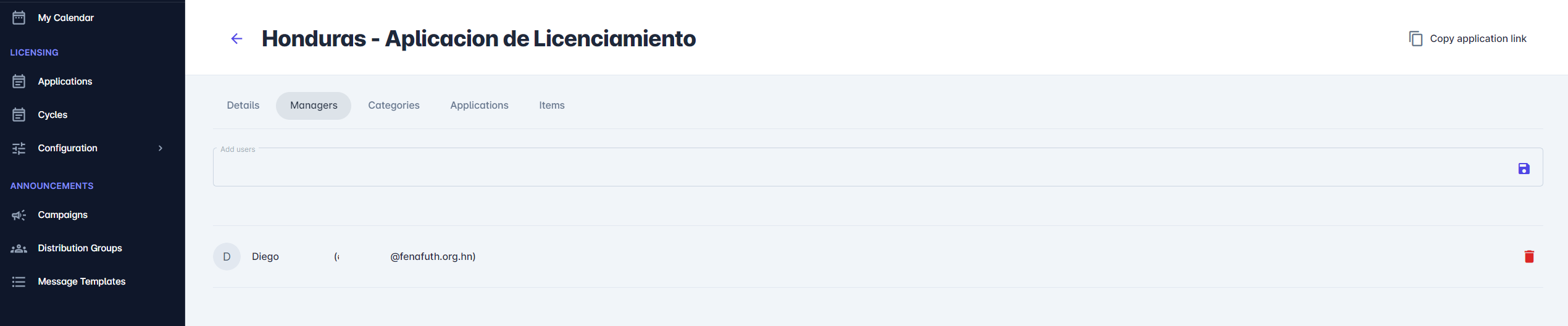Click the Message Templates list icon
The image size is (1568, 326).
click(x=19, y=282)
